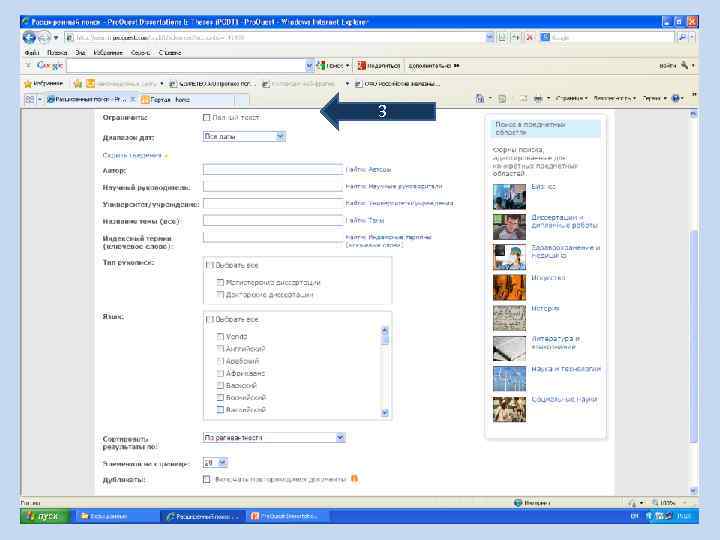Close the Google toolbar with X
The image size is (720, 540).
click(28, 66)
